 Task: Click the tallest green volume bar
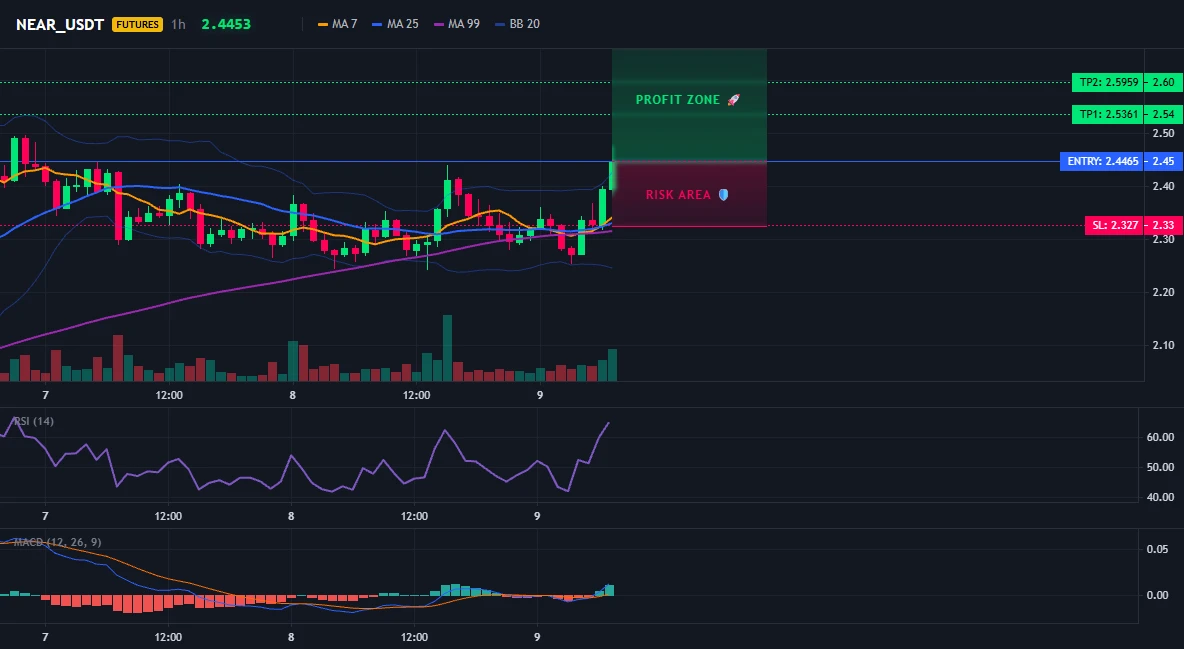click(447, 348)
